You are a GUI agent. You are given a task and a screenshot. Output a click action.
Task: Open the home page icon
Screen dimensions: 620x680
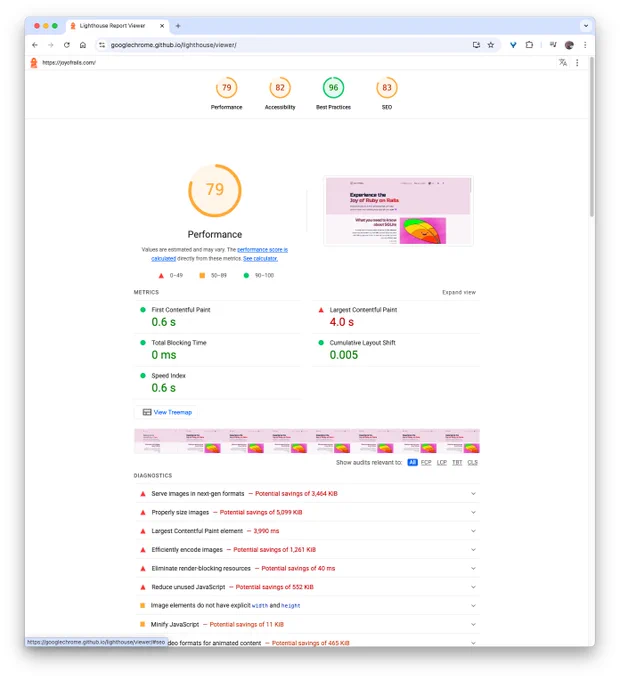83,45
